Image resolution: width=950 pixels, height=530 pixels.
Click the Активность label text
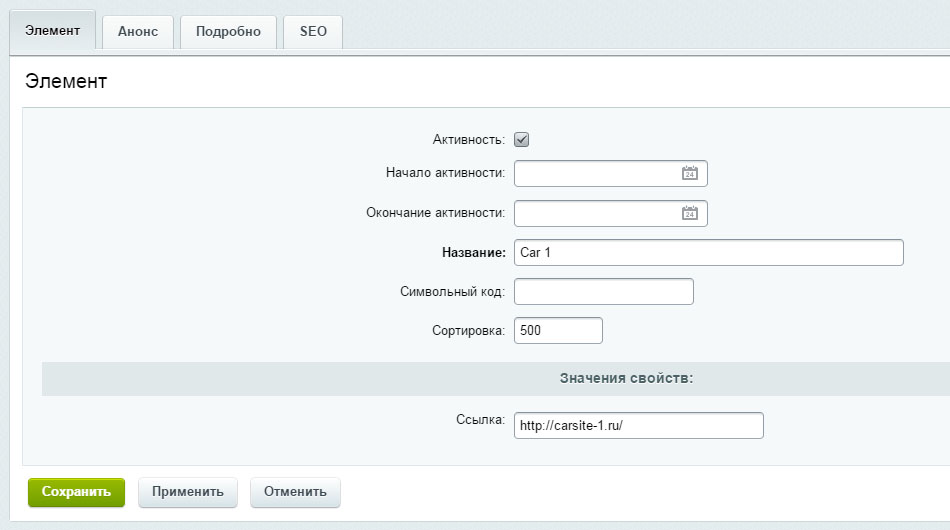coord(468,140)
